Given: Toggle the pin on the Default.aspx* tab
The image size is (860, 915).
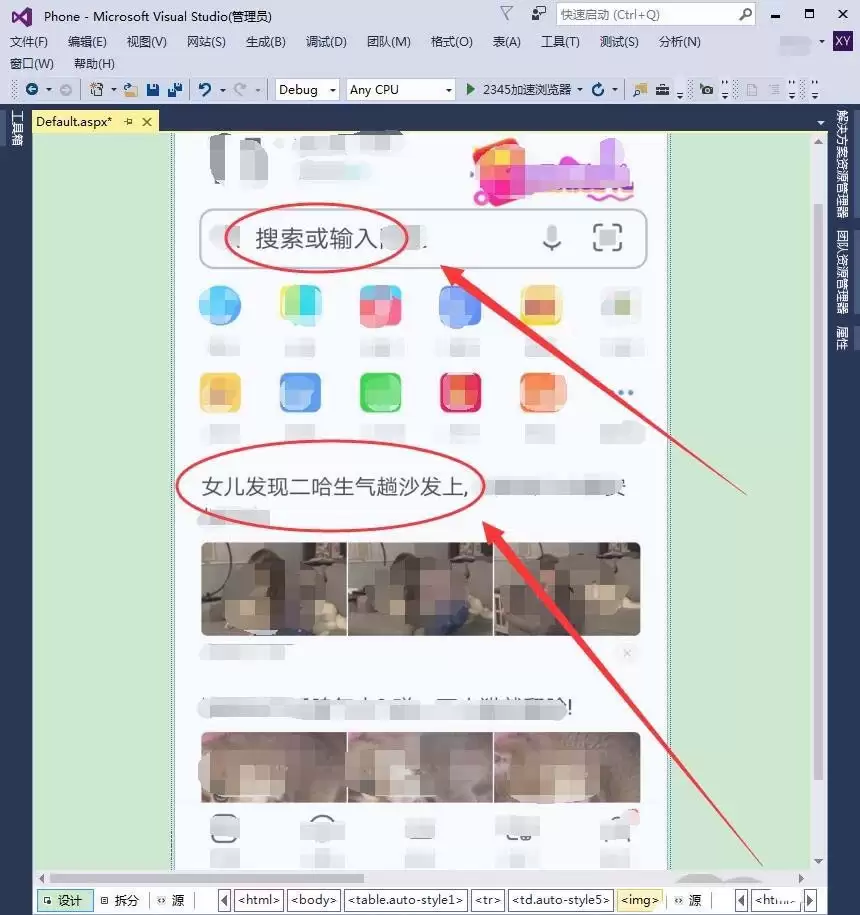Looking at the screenshot, I should (x=127, y=121).
